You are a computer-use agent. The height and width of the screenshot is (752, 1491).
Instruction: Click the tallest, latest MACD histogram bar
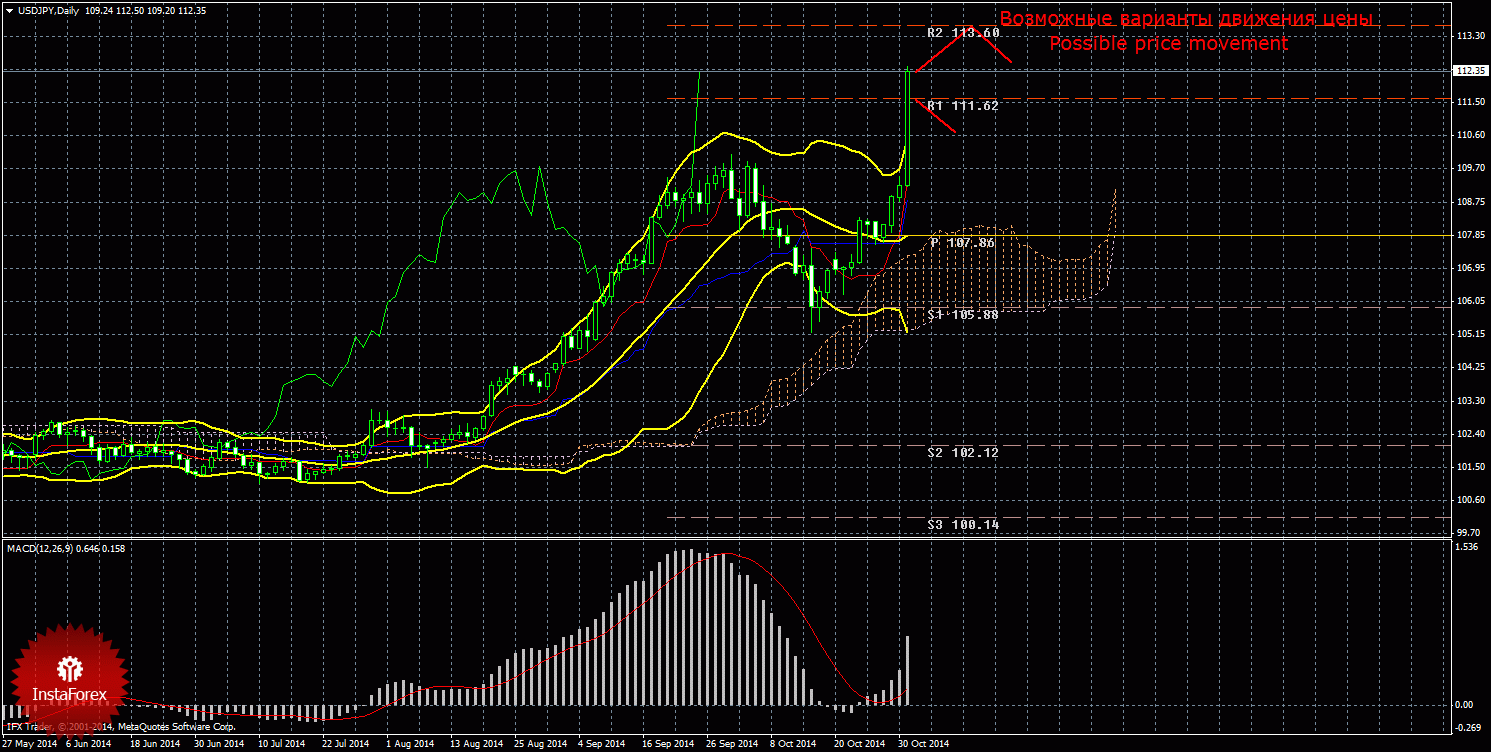tap(908, 668)
